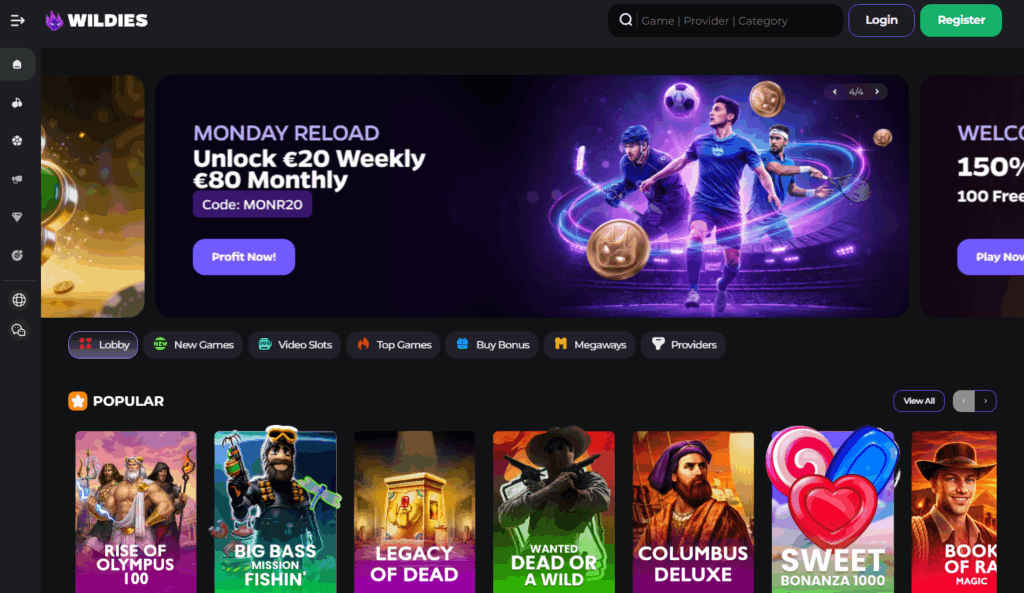Open the Buy Bonus category tab

(x=492, y=345)
